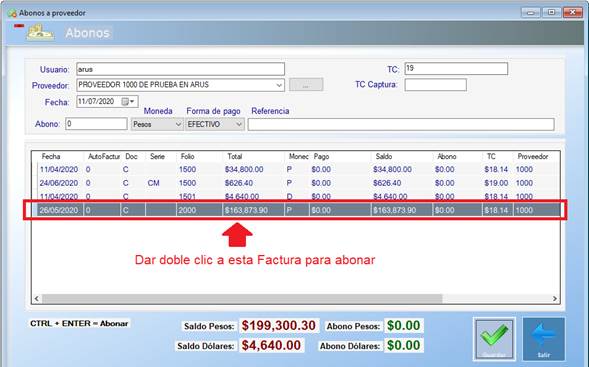Image resolution: width=589 pixels, height=367 pixels.
Task: Click the scrollbar left arrow
Action: pyautogui.click(x=36, y=299)
